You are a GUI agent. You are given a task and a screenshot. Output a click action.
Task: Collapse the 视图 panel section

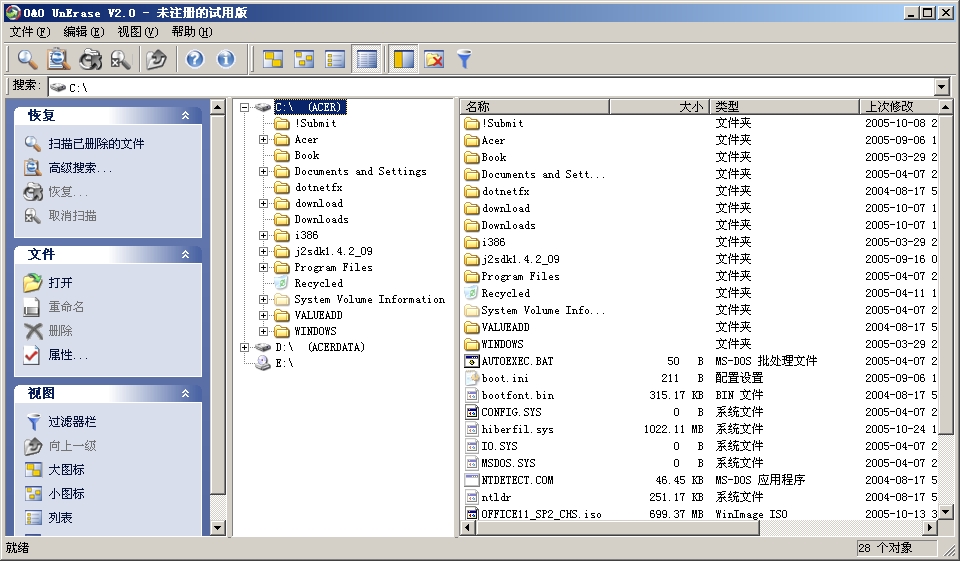point(186,393)
